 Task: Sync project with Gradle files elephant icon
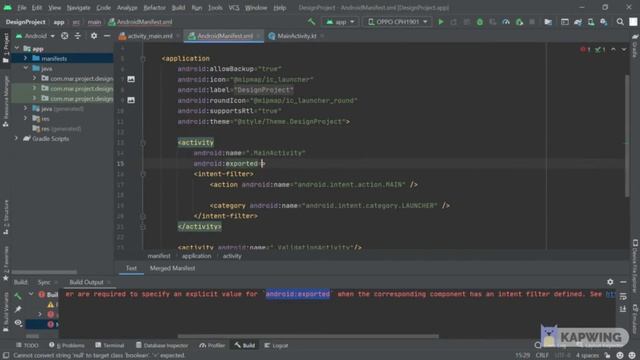tap(578, 22)
